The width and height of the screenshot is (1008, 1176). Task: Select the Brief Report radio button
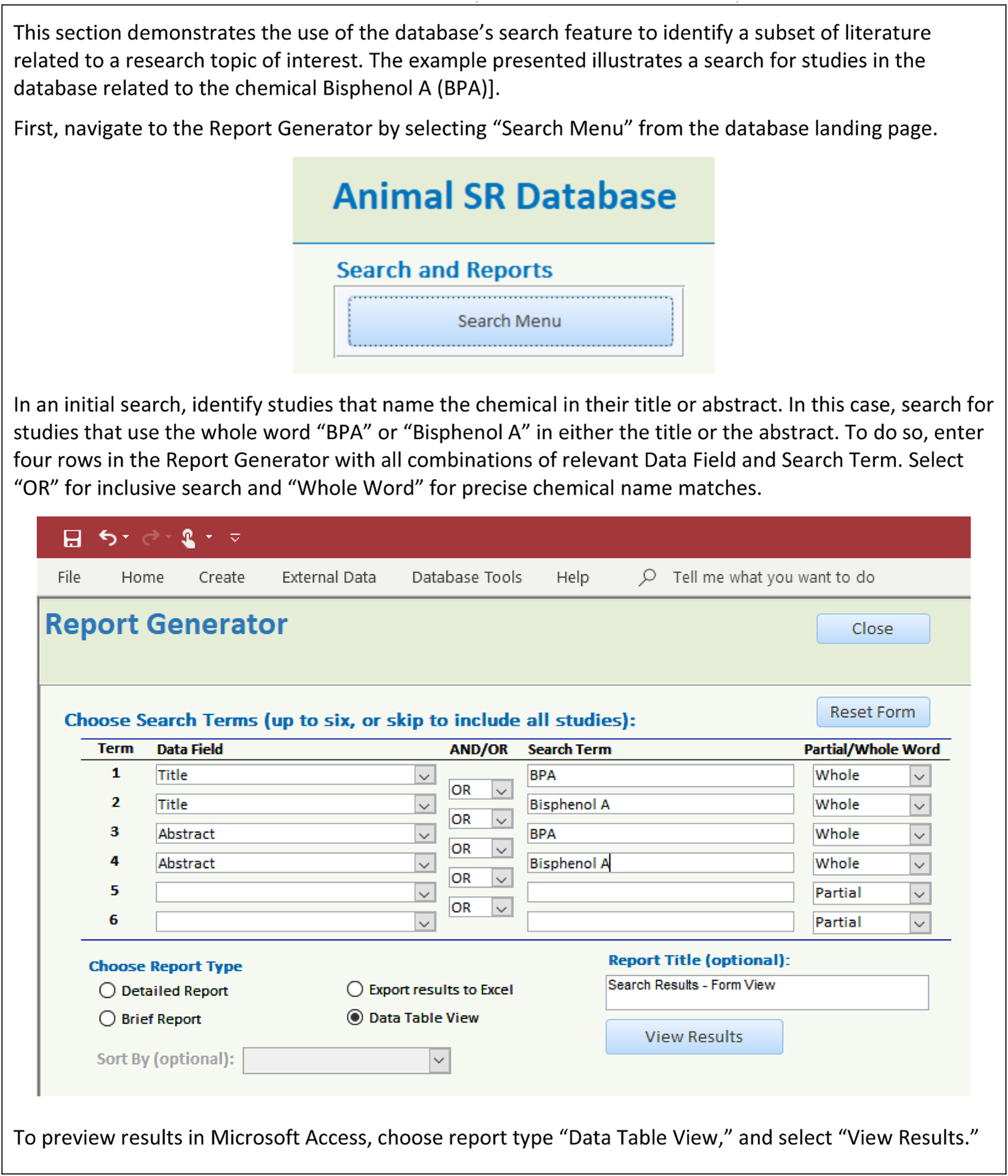point(107,1019)
